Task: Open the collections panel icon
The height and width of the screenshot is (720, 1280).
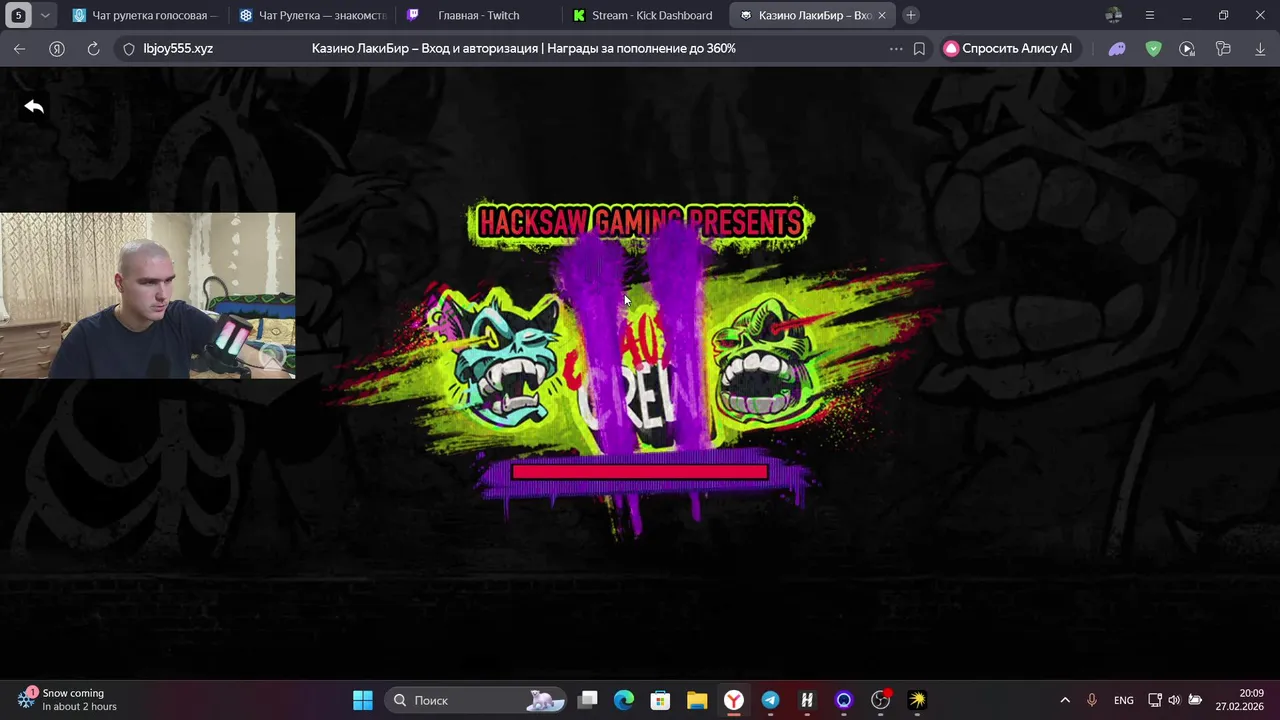Action: coord(1223,48)
